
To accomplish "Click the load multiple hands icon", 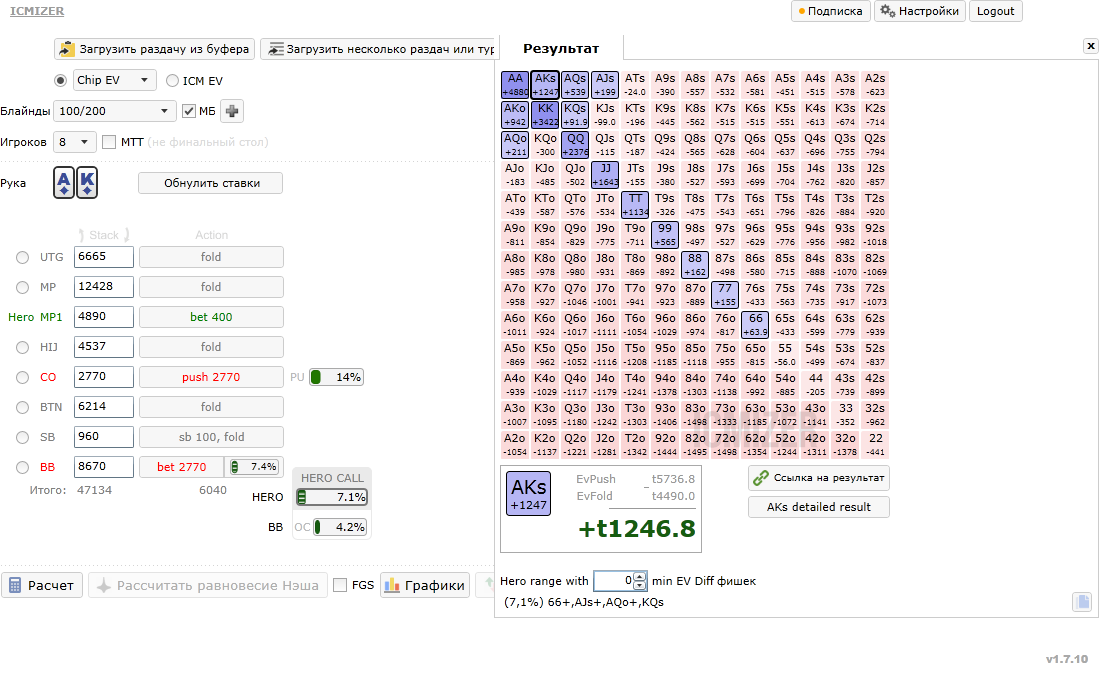I will pyautogui.click(x=276, y=49).
